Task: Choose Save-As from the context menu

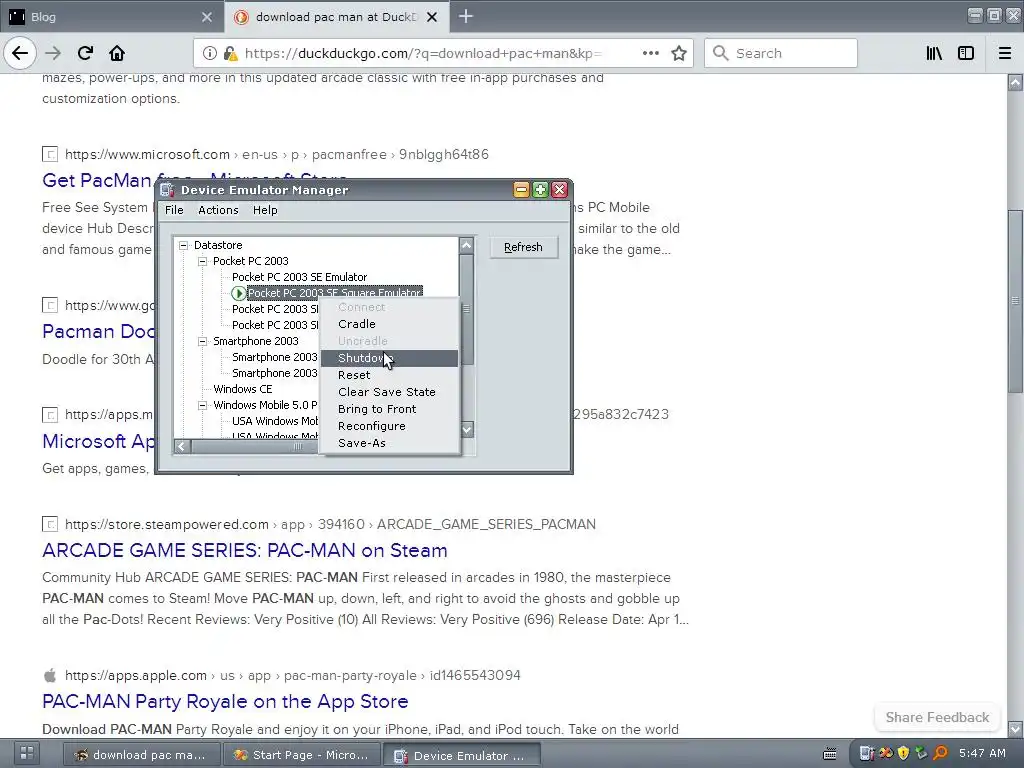Action: [x=389, y=443]
